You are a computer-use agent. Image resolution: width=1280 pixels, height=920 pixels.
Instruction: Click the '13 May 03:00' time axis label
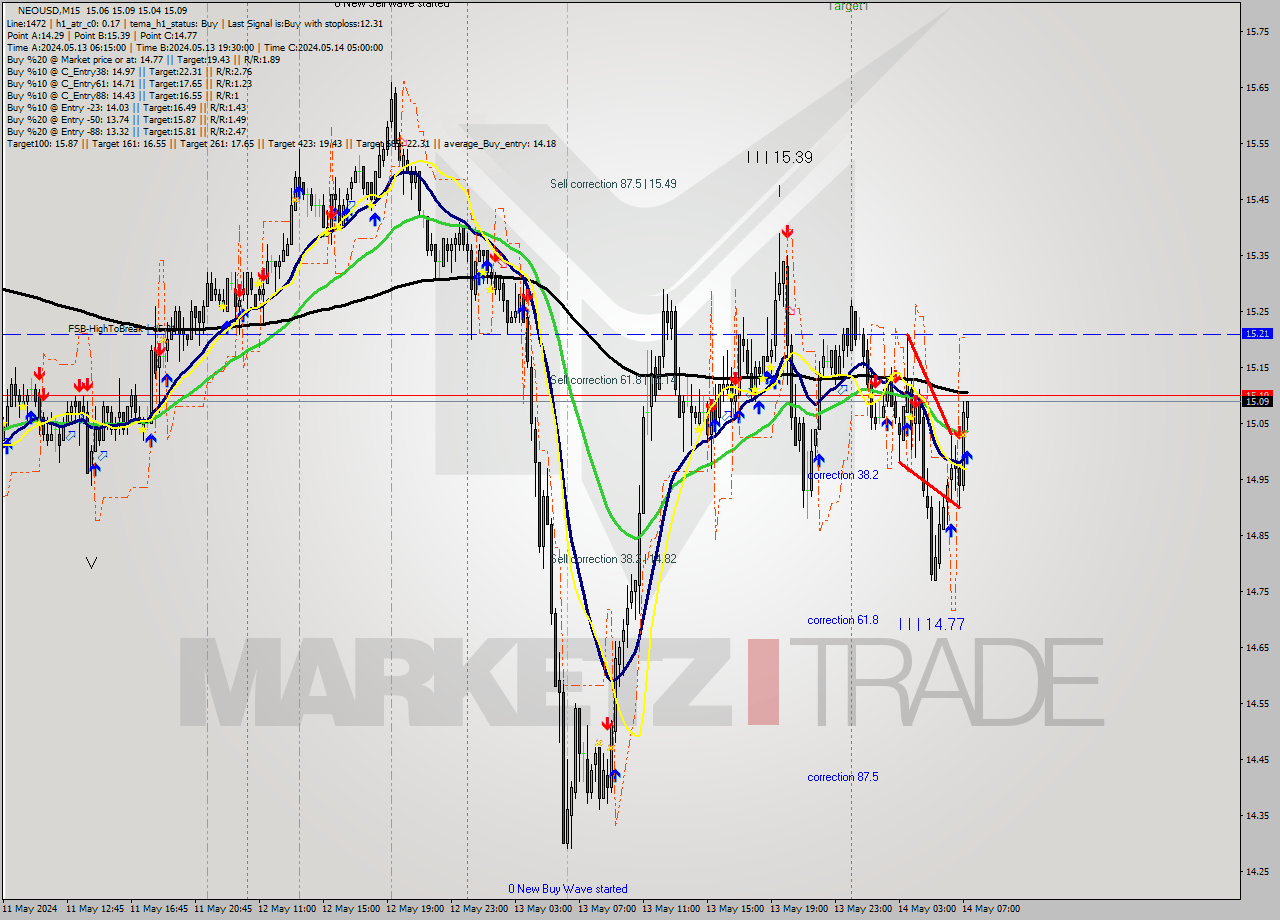(545, 909)
